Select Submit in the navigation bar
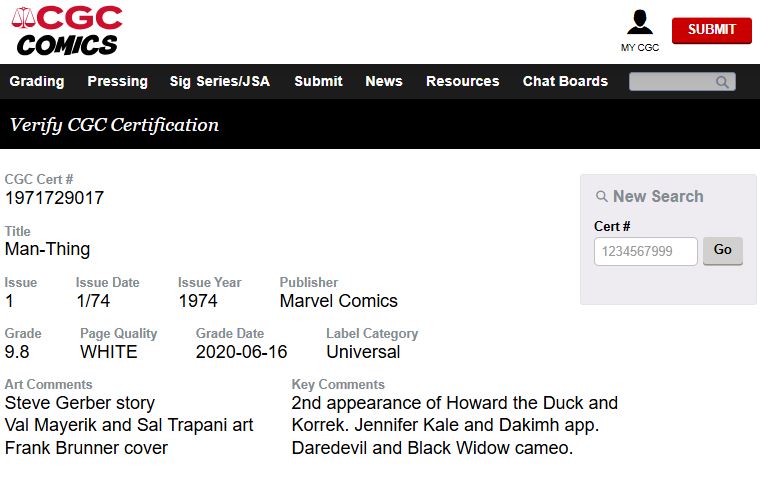 click(318, 82)
